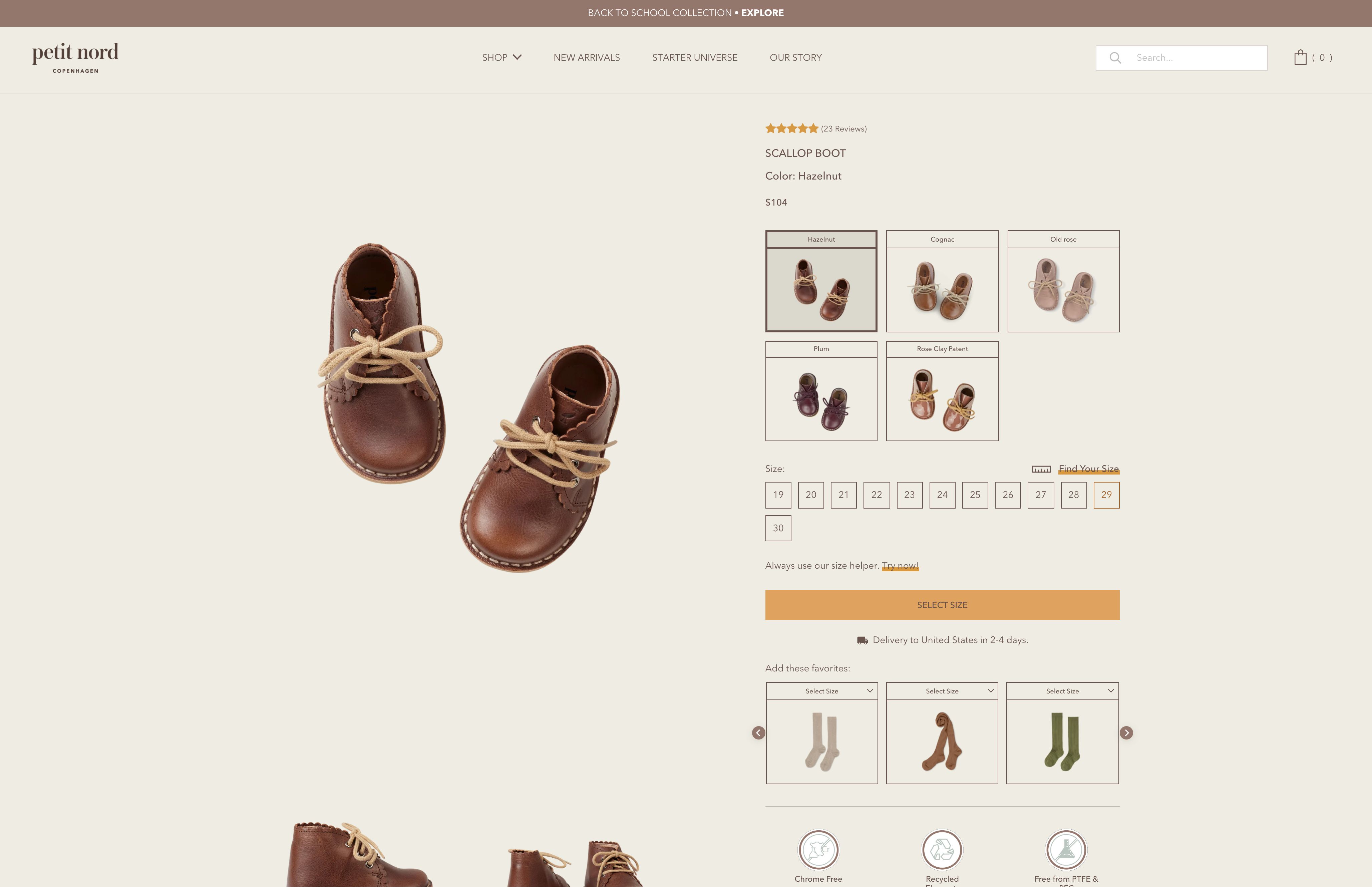Select size 24 for the boot
The image size is (1372, 887).
[x=943, y=495]
